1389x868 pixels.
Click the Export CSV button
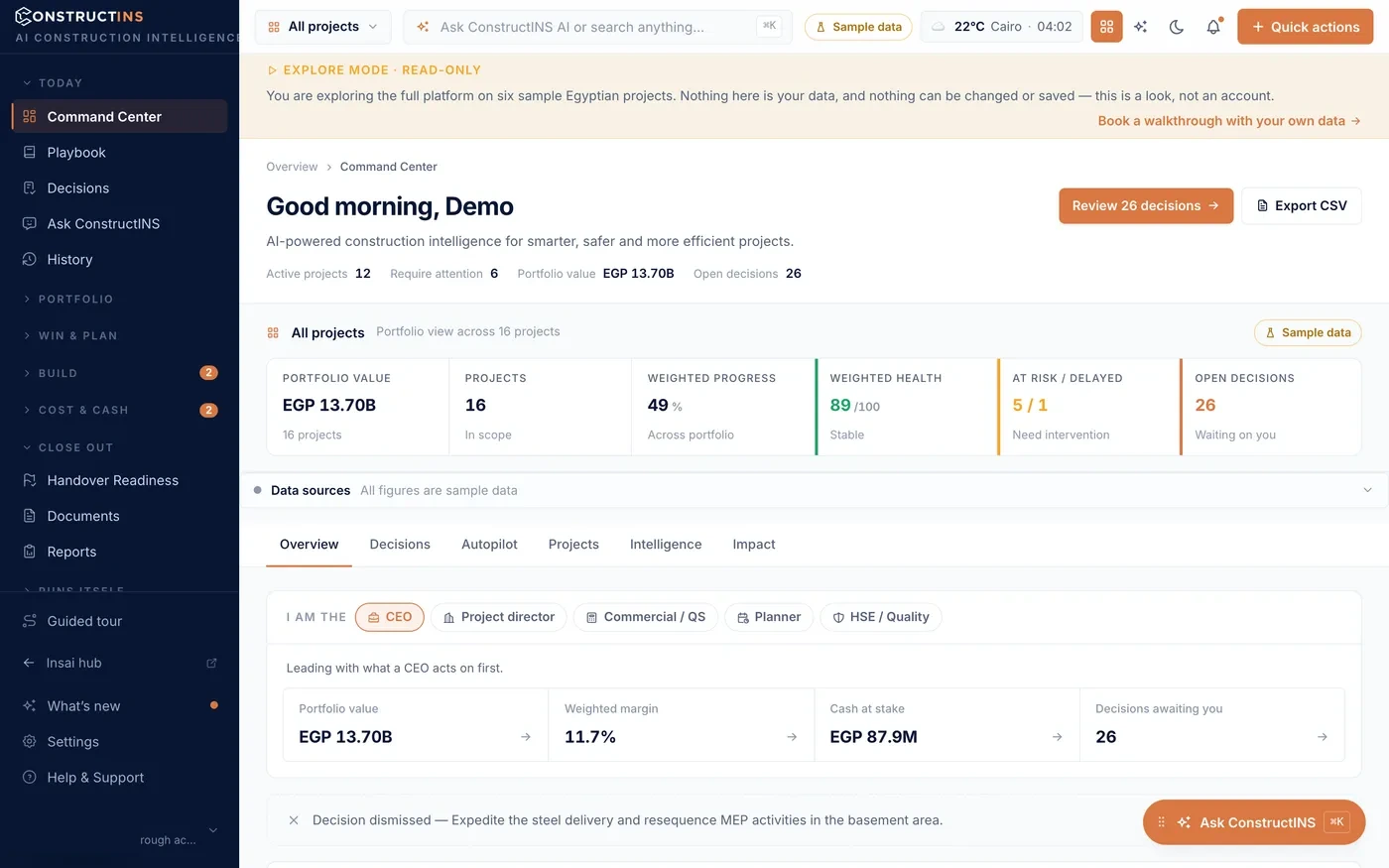pyautogui.click(x=1302, y=205)
